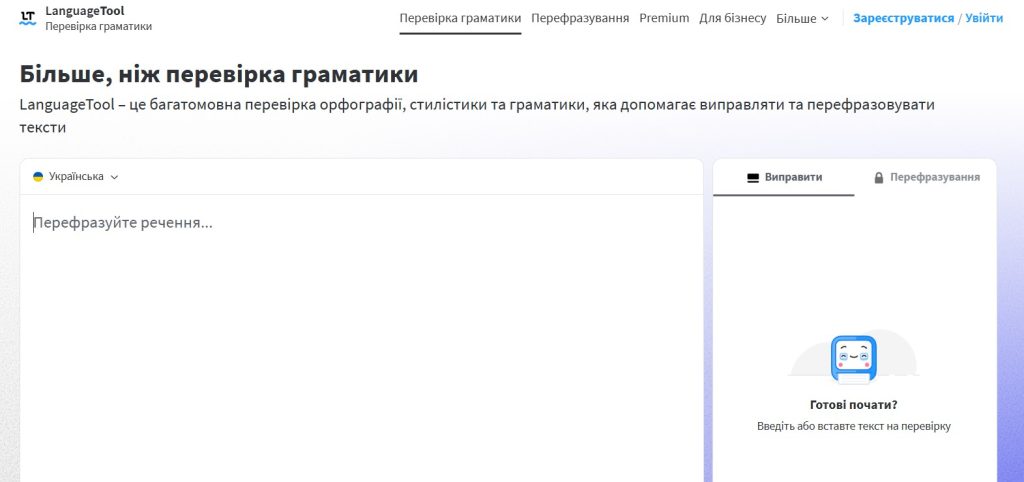Open Перефразування in the top navigation
Screen dimensions: 1024x482
[580, 18]
